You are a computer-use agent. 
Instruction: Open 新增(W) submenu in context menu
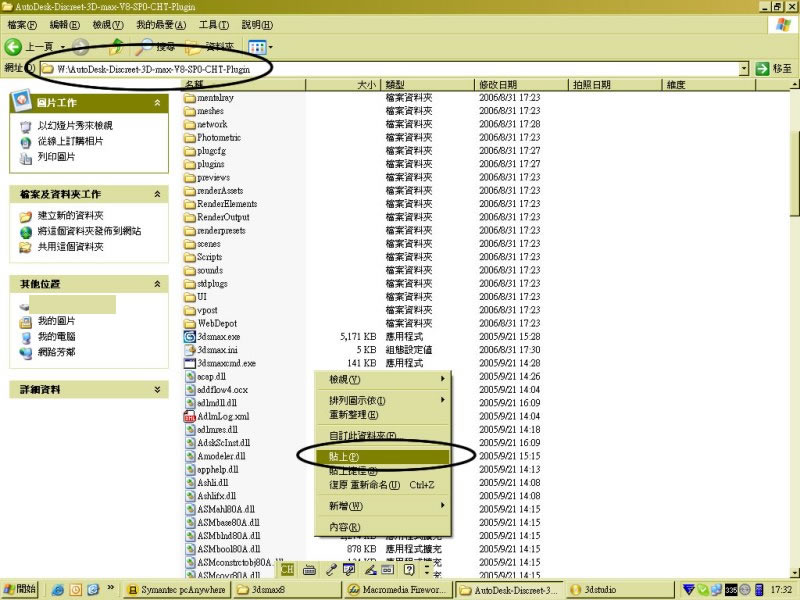pos(382,506)
